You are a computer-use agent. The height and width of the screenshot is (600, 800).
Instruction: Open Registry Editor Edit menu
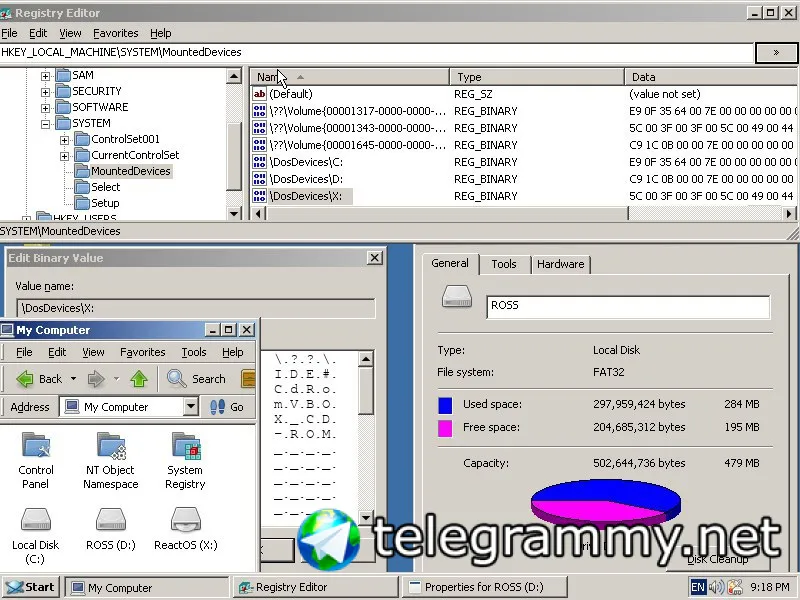pos(38,33)
